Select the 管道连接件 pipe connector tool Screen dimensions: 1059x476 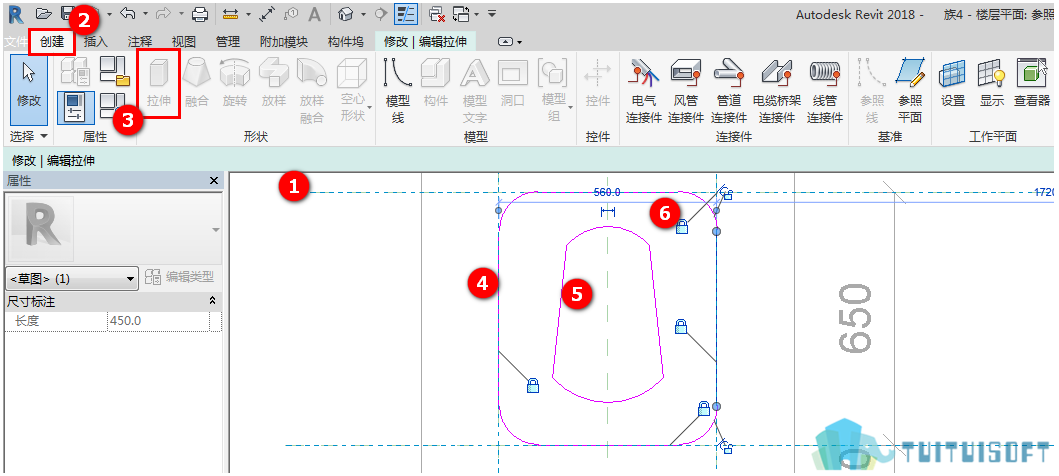point(729,90)
